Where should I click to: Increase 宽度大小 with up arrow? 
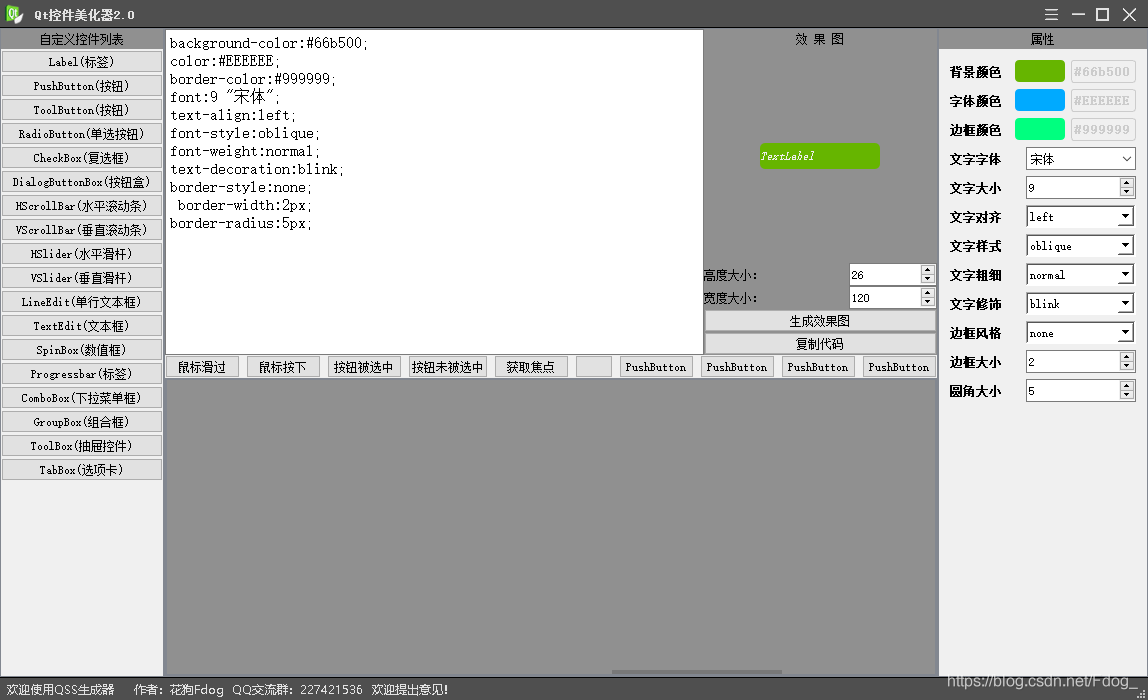(x=928, y=292)
